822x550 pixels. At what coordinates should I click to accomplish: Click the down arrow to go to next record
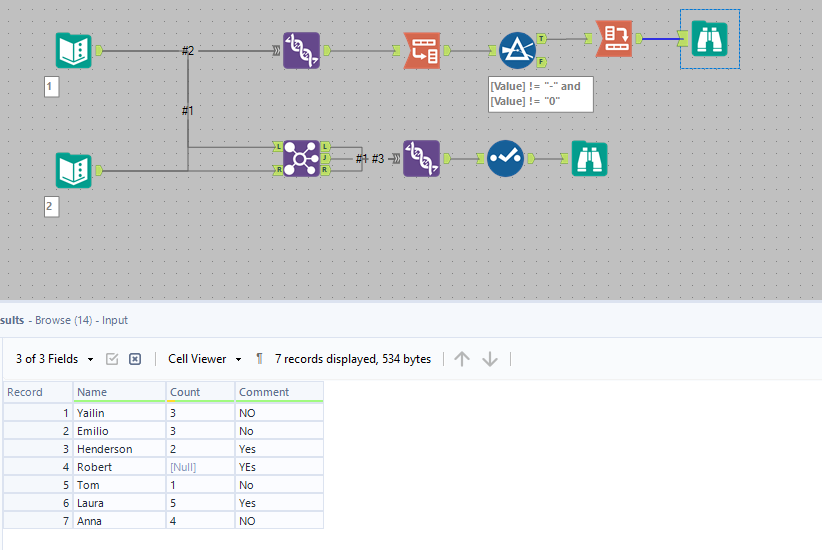[490, 359]
